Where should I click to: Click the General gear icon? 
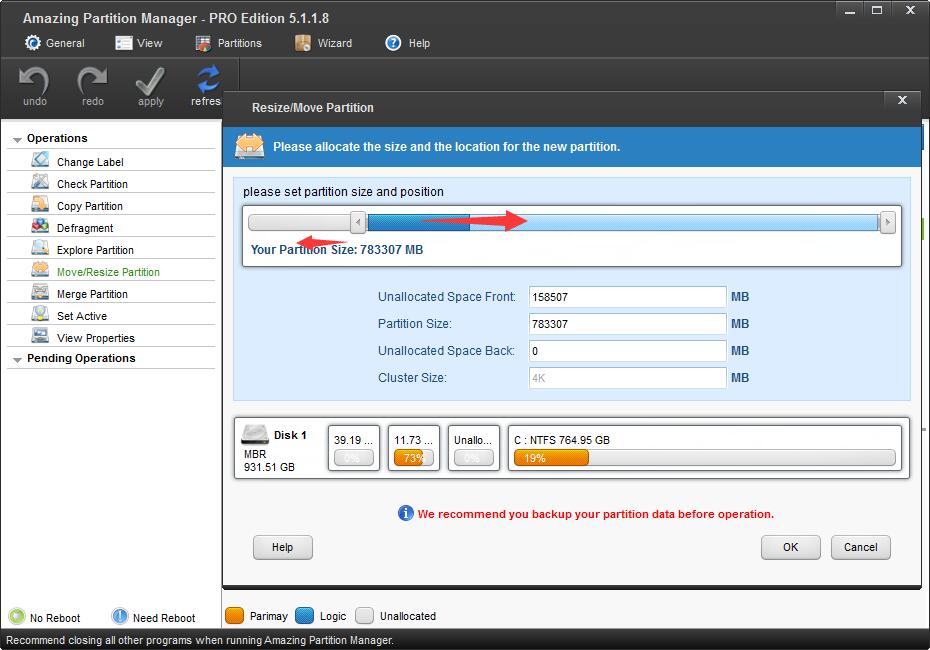[33, 43]
